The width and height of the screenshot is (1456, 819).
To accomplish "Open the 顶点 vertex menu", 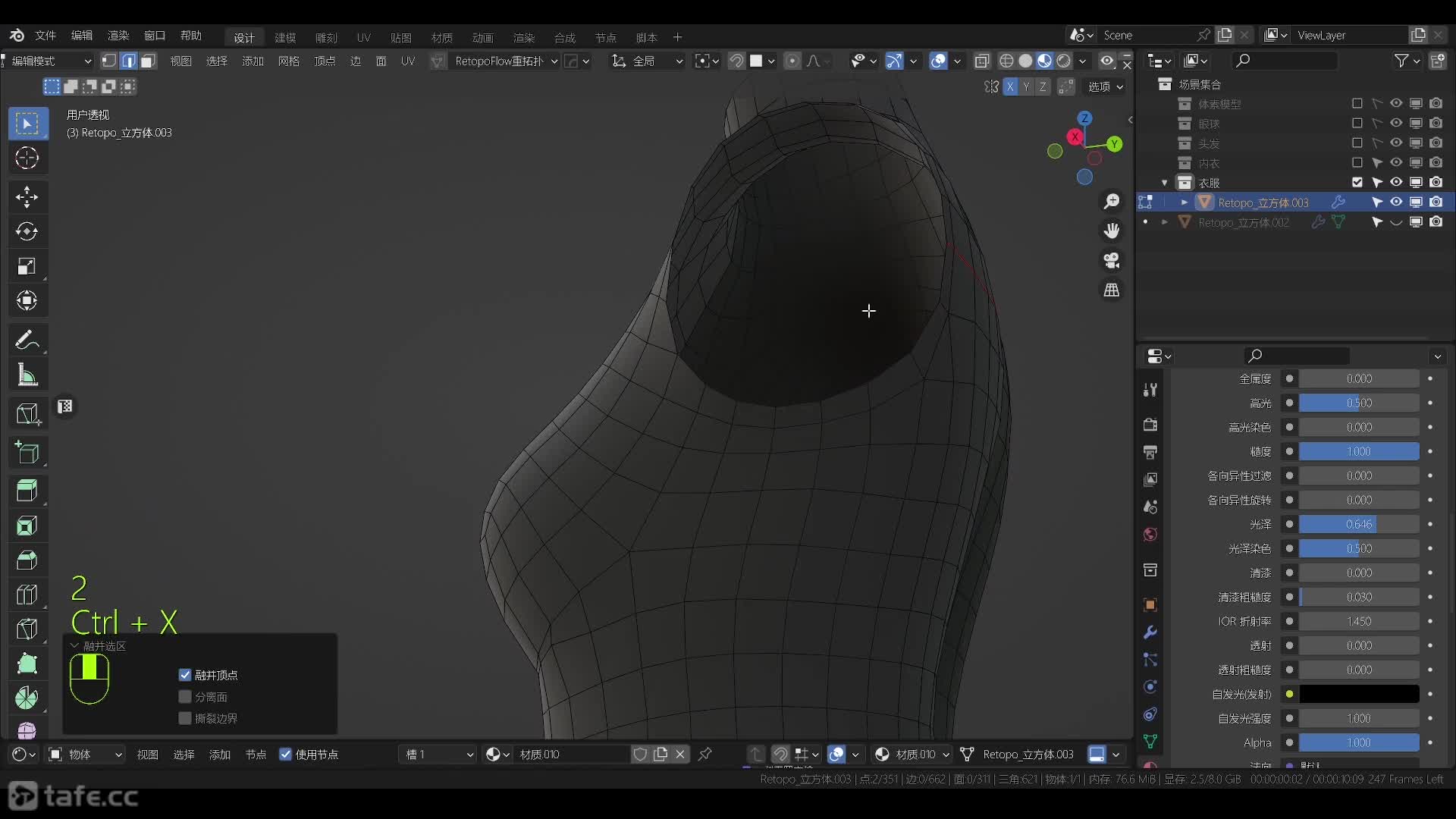I will [x=325, y=61].
